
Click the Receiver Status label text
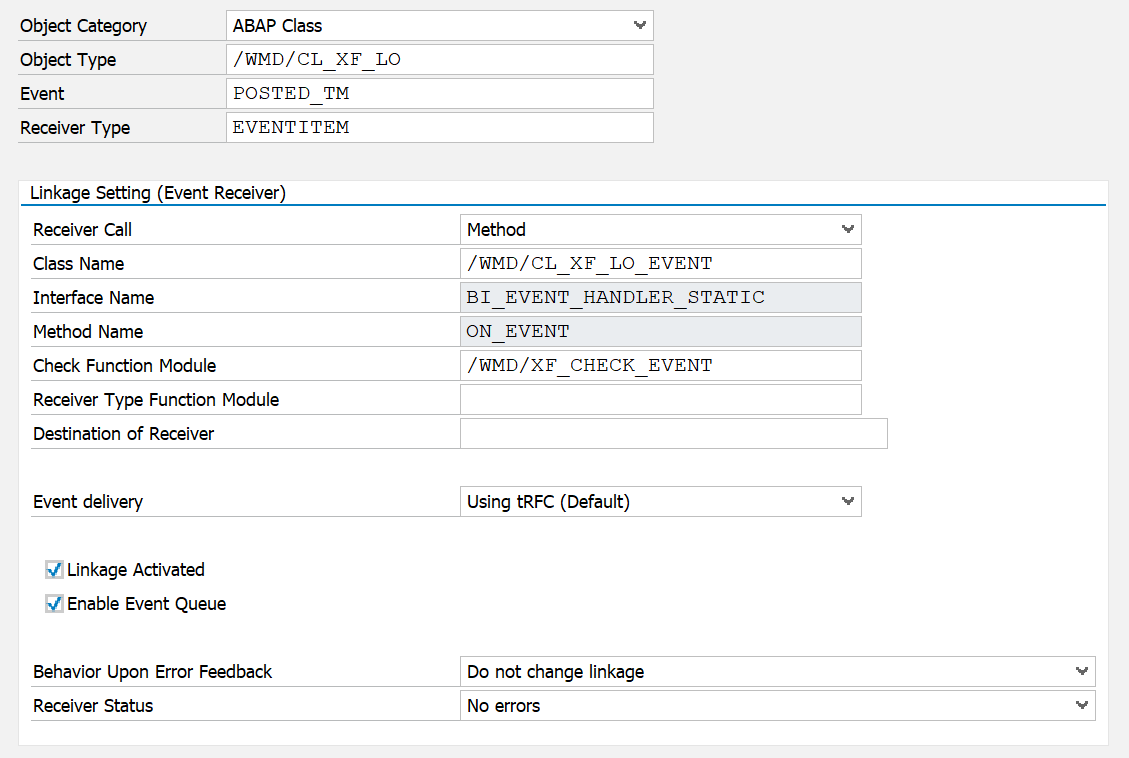point(93,706)
